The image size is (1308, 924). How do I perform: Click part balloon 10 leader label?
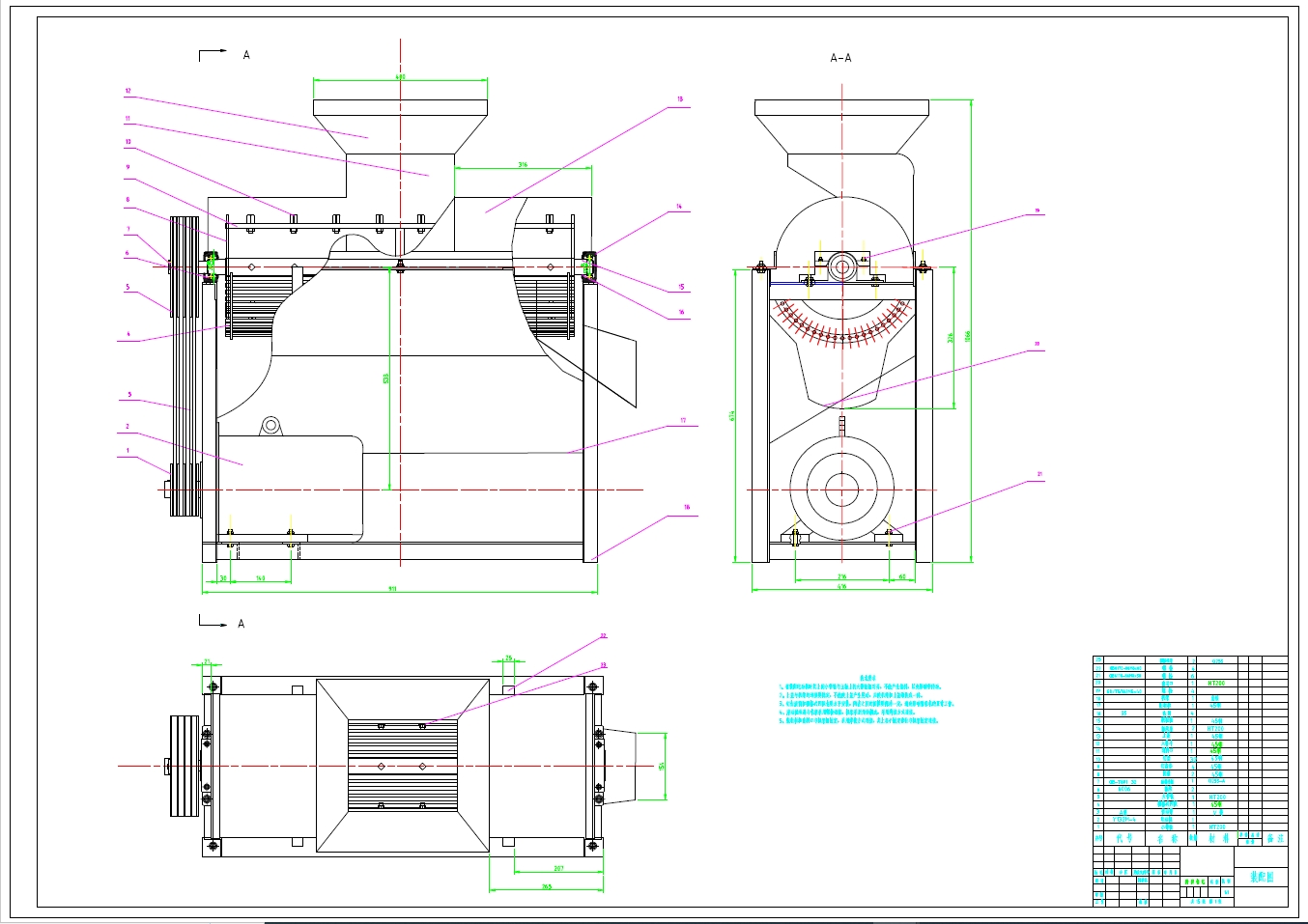click(x=127, y=141)
